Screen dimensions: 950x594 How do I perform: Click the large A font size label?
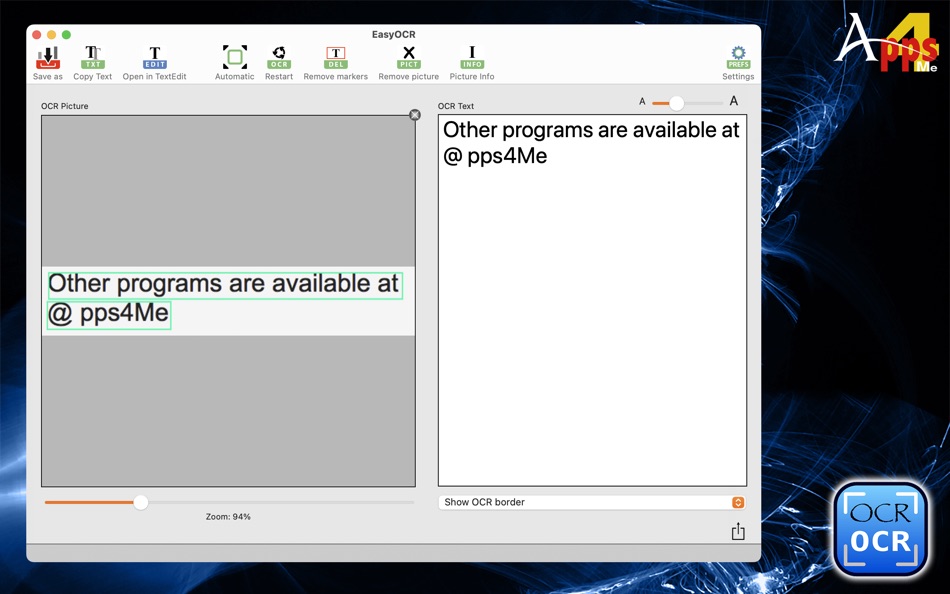[734, 101]
